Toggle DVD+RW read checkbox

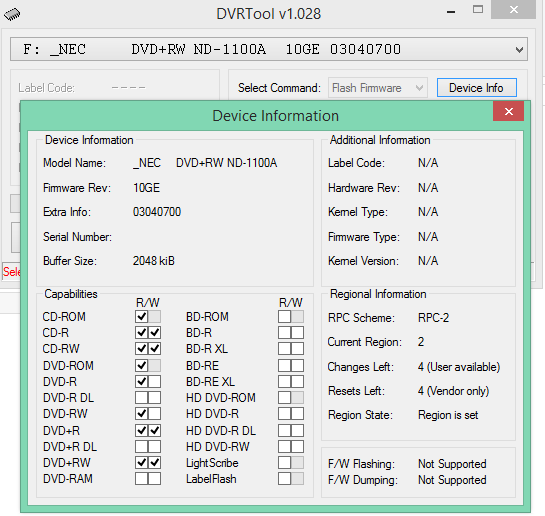click(x=141, y=462)
